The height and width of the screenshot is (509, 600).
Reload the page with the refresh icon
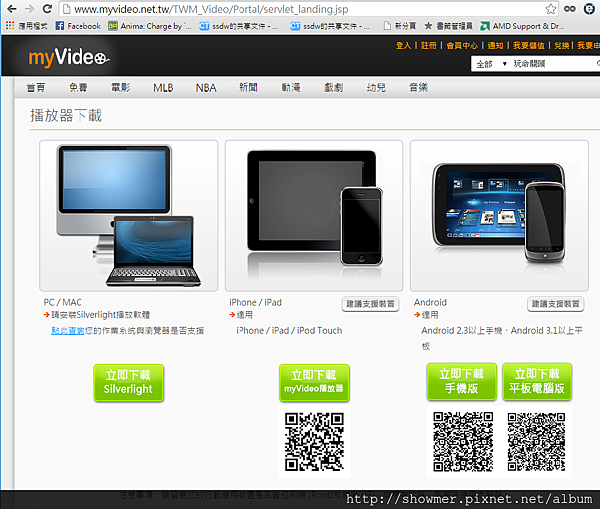[47, 8]
